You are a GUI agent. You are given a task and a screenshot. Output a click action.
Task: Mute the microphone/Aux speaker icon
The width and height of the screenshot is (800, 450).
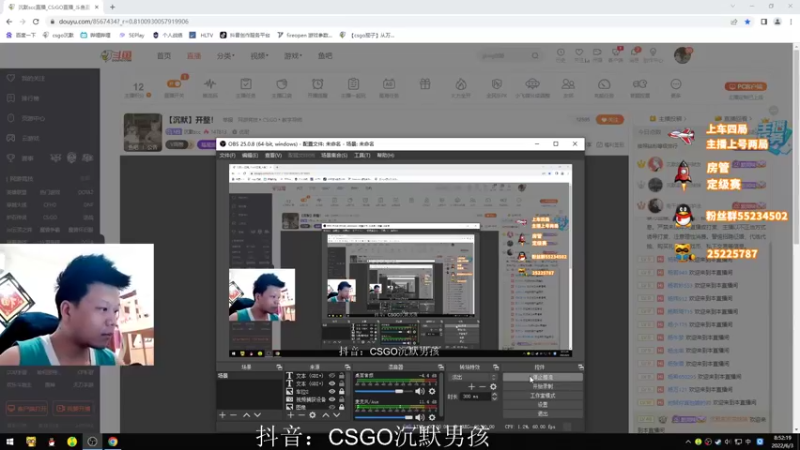pos(419,417)
